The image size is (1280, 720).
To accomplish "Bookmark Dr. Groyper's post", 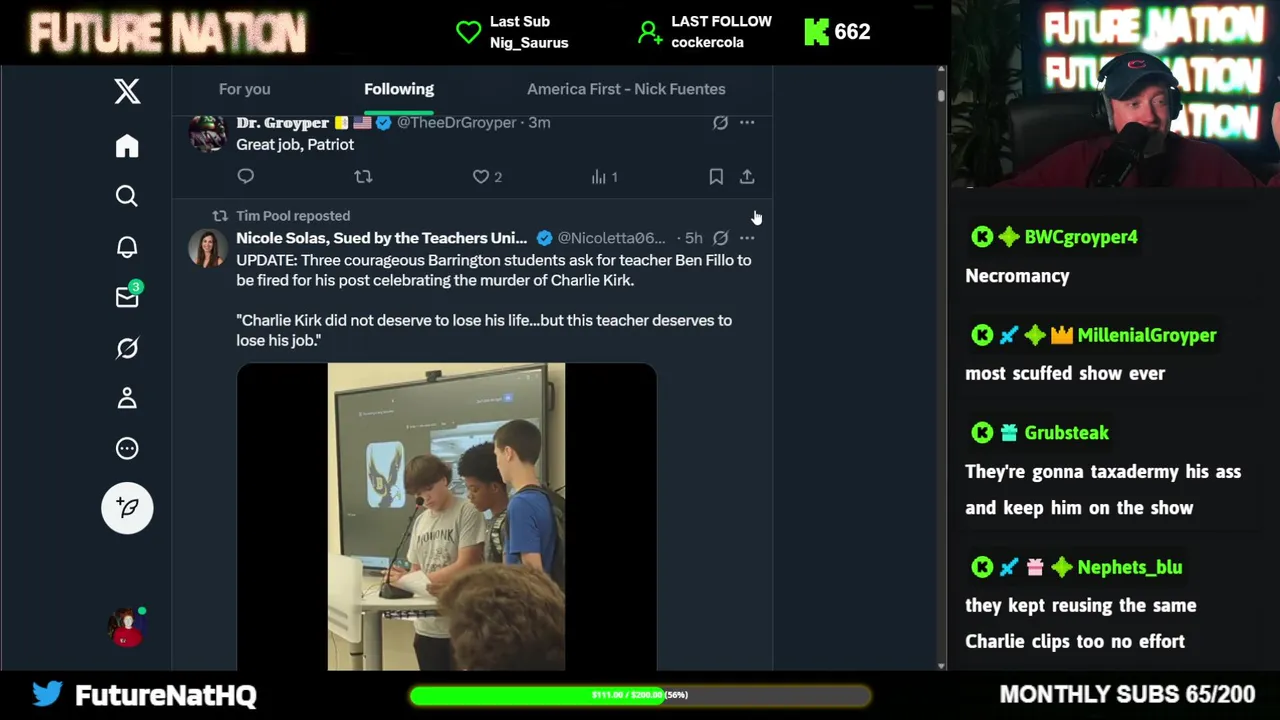I will pyautogui.click(x=716, y=176).
